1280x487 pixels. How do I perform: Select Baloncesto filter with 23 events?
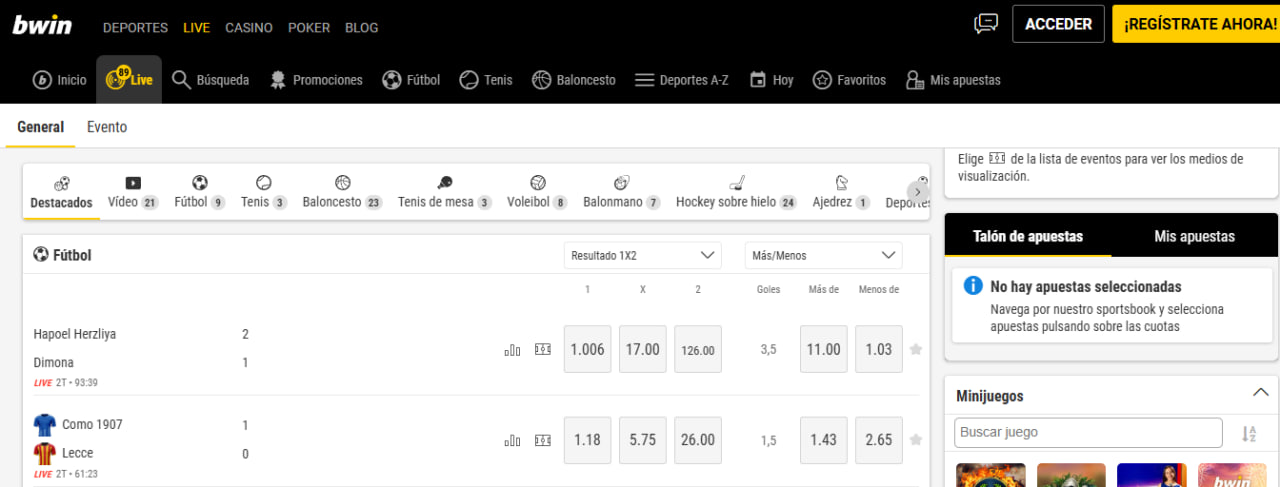click(343, 193)
